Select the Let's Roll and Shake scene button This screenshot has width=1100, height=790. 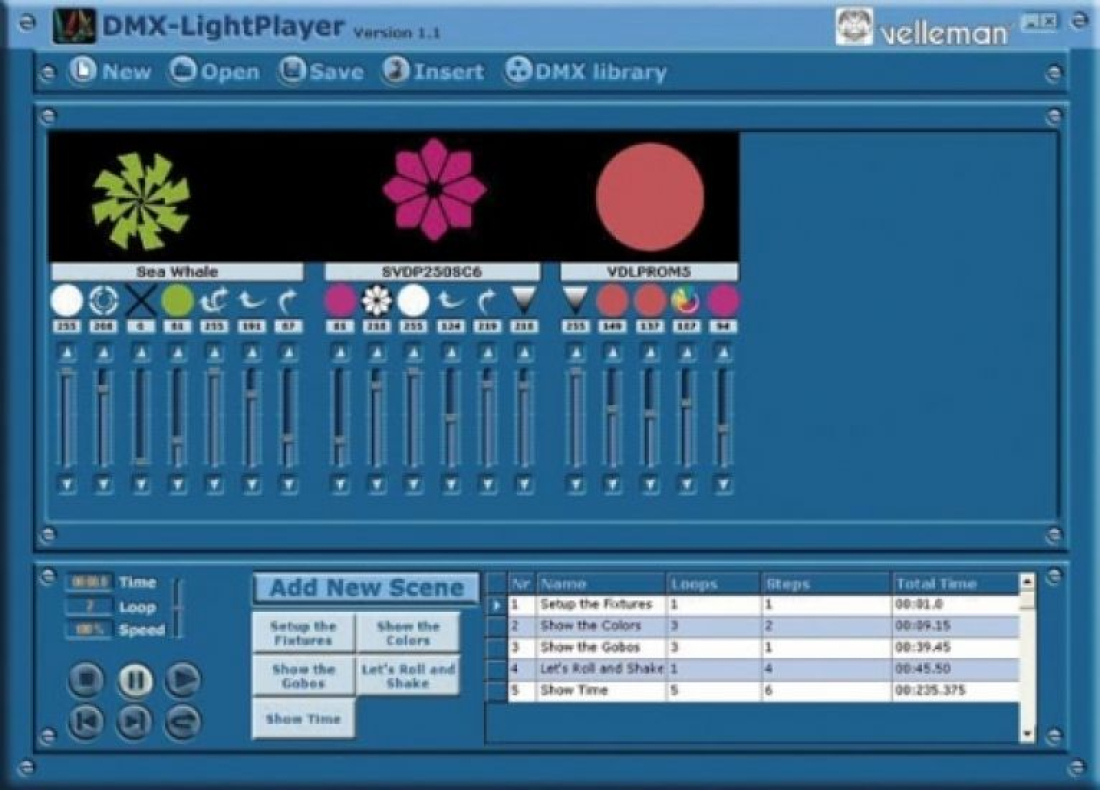click(408, 676)
